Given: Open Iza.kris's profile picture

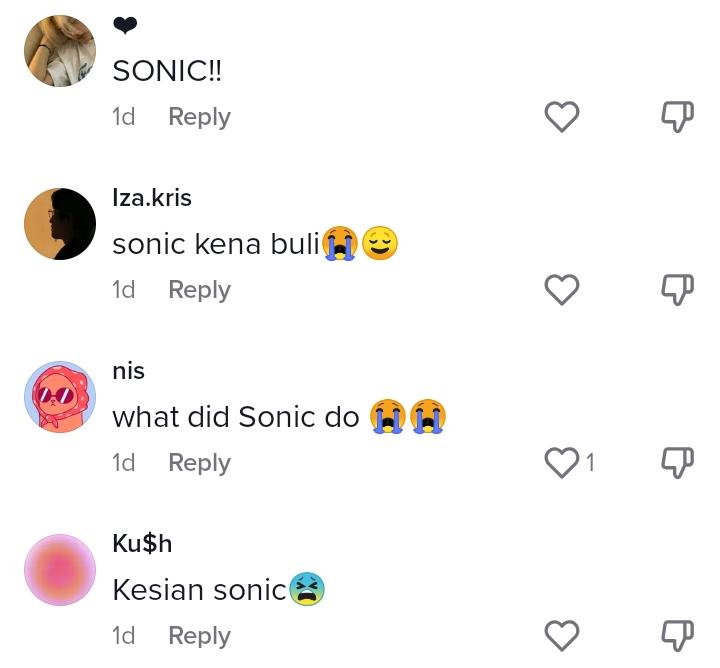Looking at the screenshot, I should [x=60, y=224].
